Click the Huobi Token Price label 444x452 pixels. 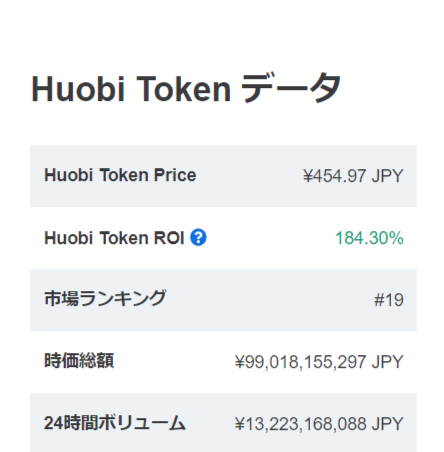(x=120, y=175)
